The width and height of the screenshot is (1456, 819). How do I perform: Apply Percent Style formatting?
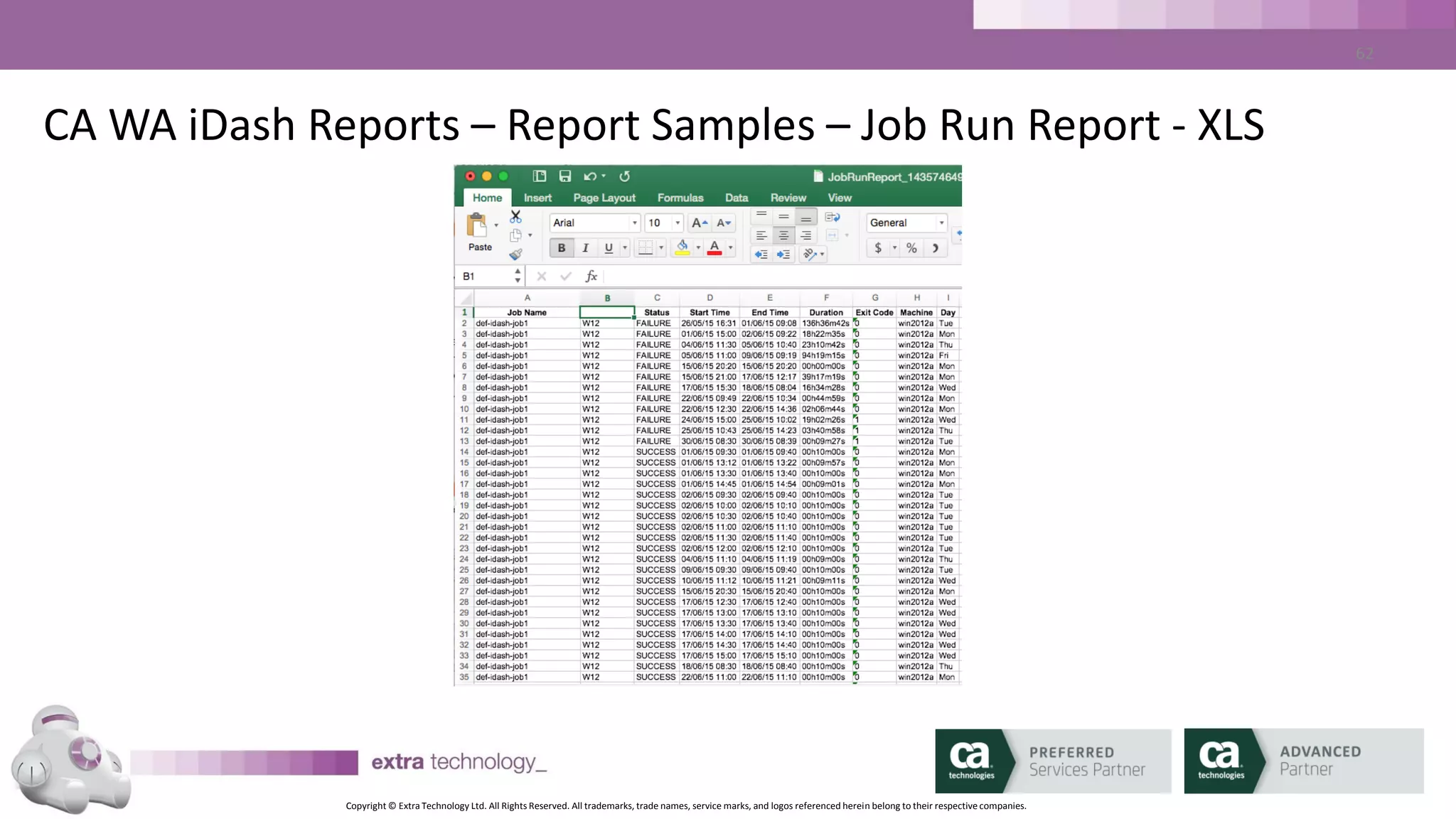[911, 247]
